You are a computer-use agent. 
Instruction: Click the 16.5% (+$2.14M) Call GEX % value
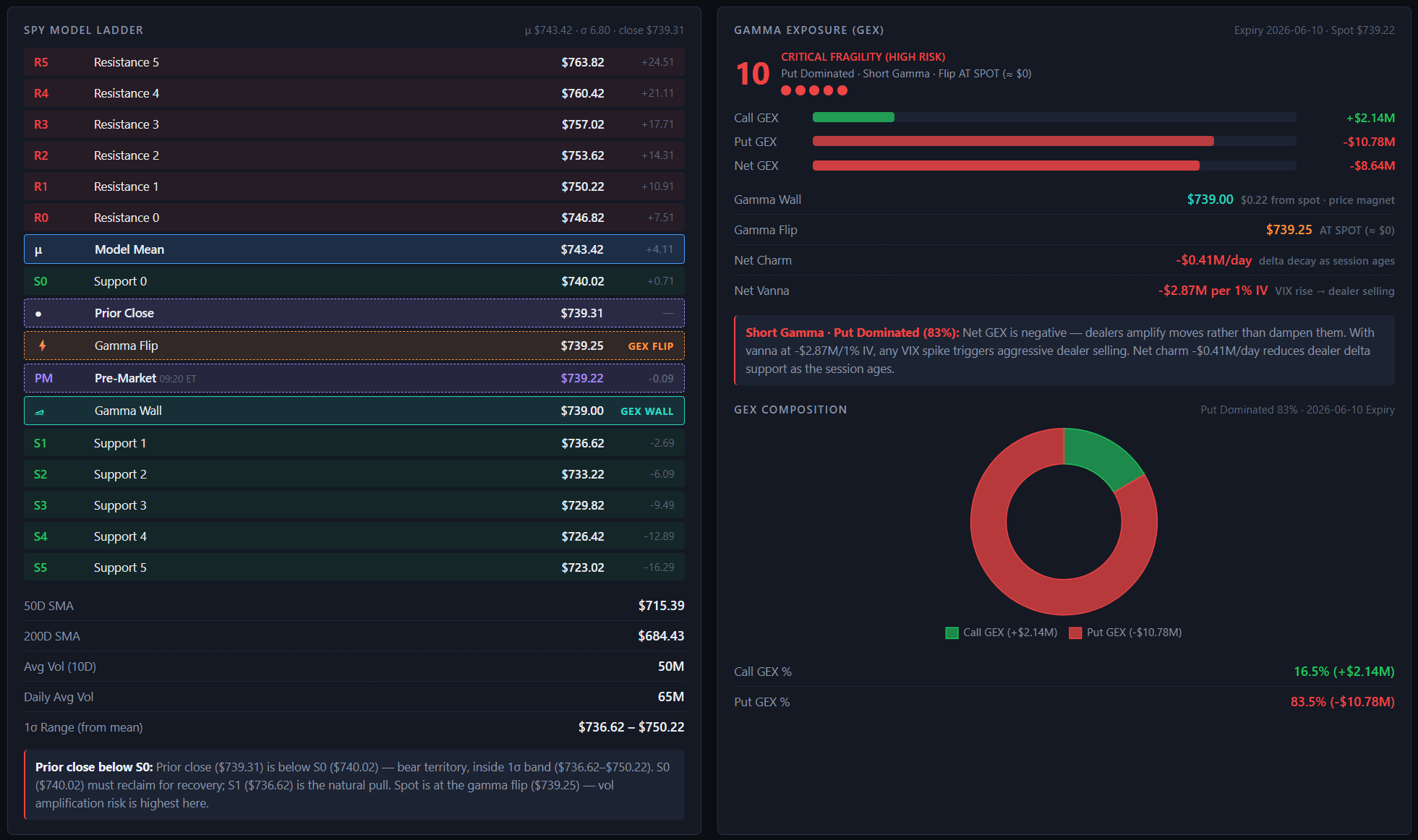coord(1344,672)
